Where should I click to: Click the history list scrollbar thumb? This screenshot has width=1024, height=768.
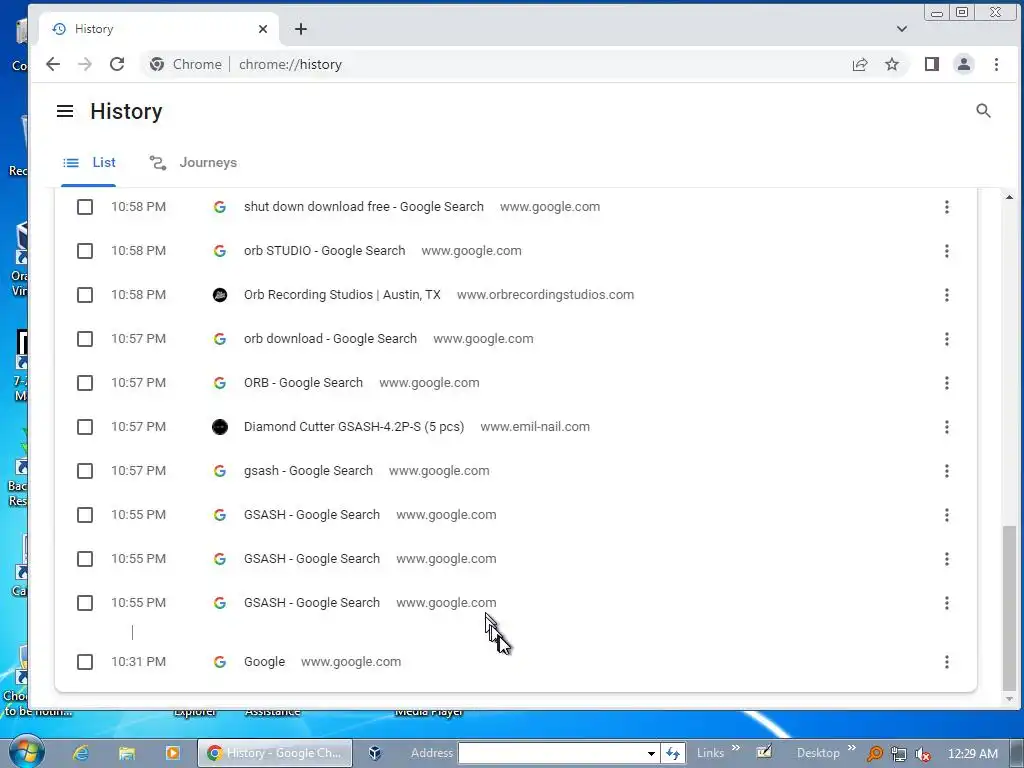point(1010,607)
